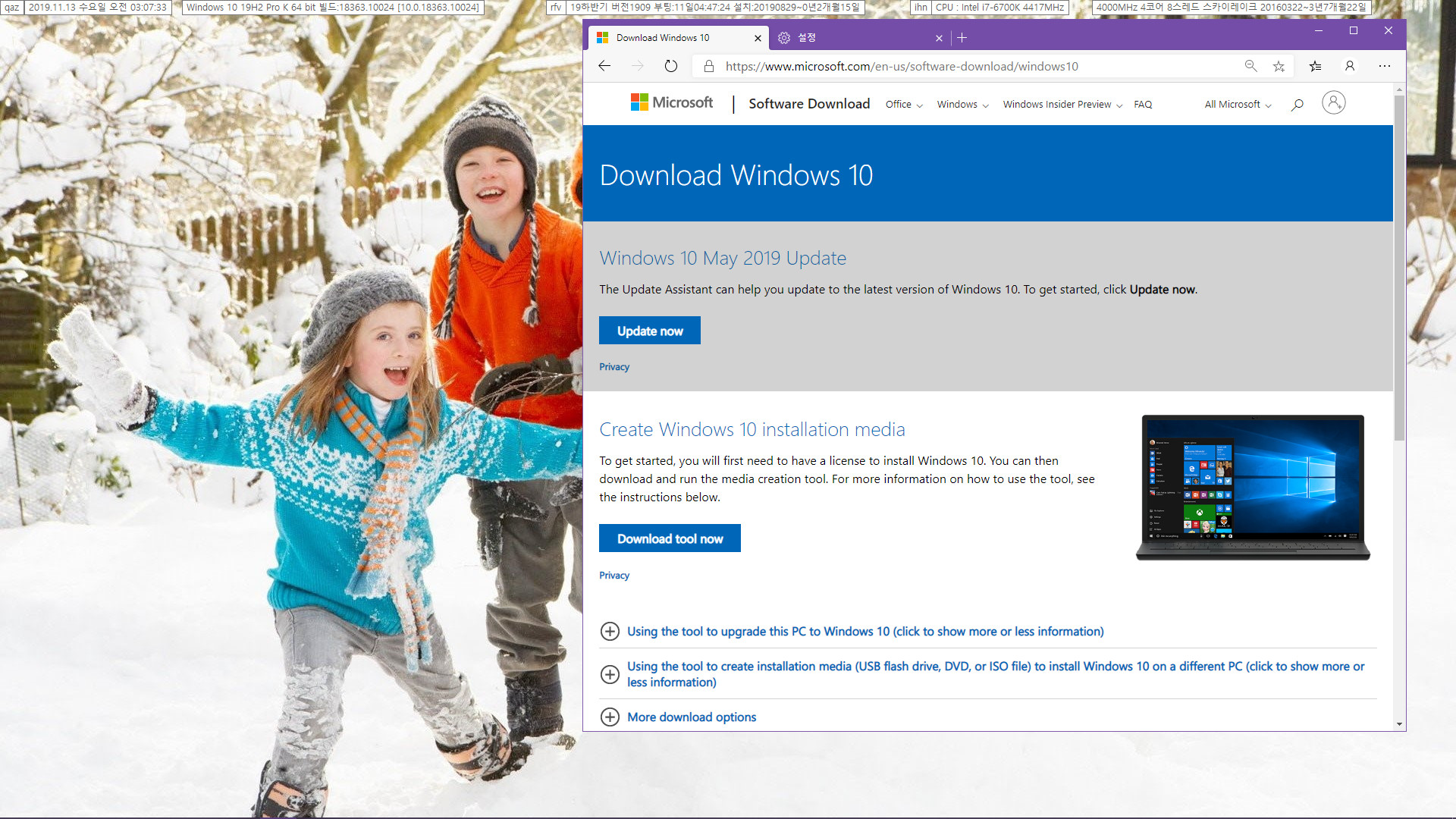Open the Windows dropdown menu
Image resolution: width=1456 pixels, height=819 pixels.
click(962, 105)
